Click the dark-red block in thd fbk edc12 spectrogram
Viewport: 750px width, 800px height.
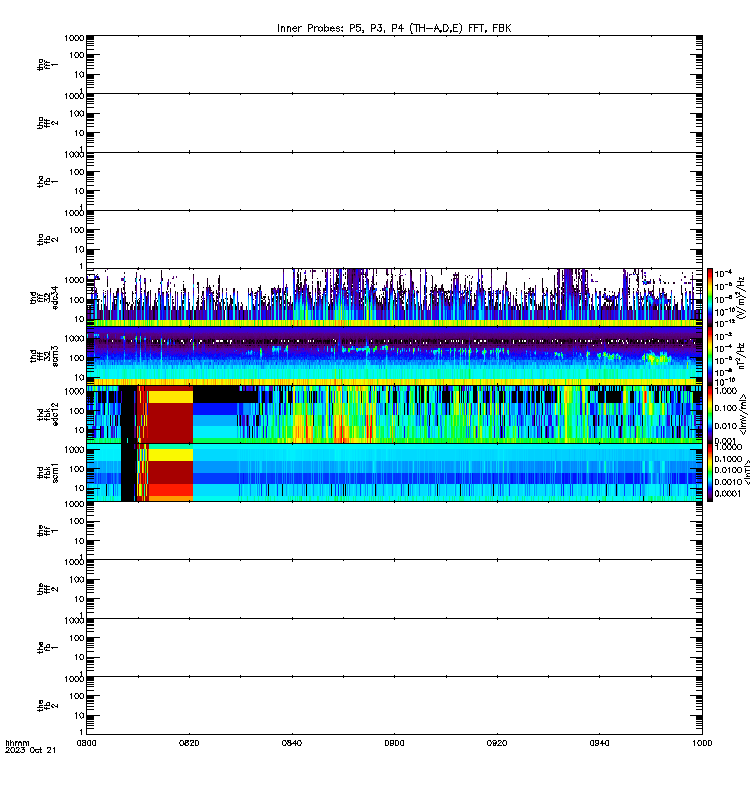coord(170,422)
